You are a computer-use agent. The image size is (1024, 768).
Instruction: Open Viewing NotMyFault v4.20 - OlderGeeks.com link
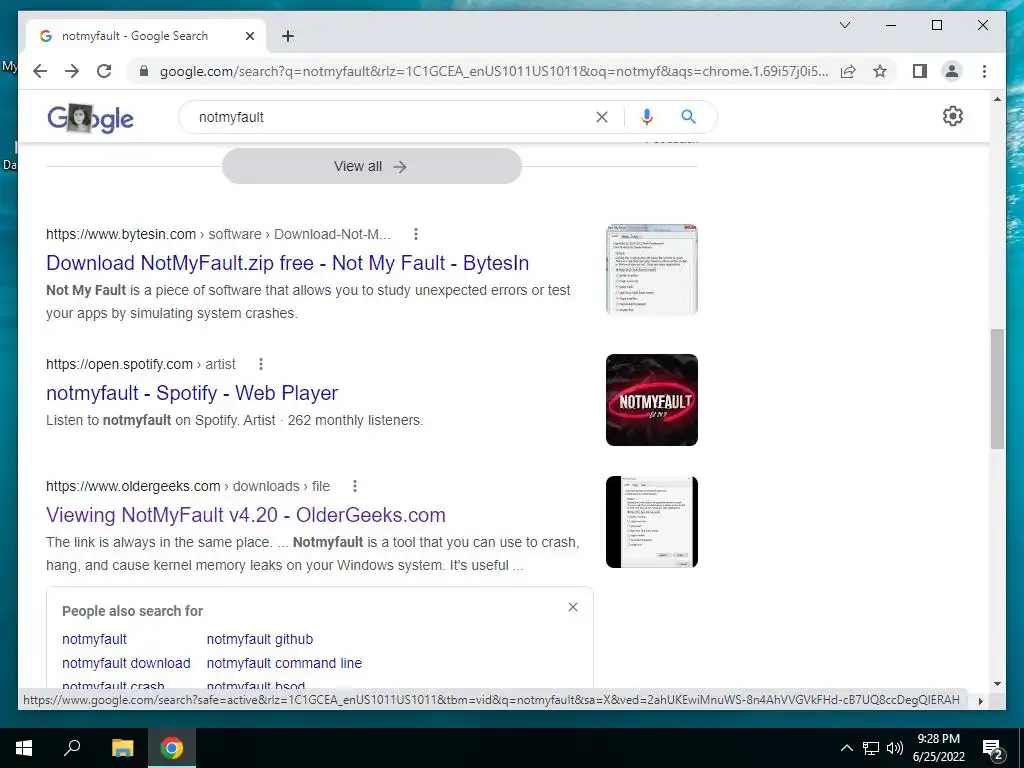(246, 515)
